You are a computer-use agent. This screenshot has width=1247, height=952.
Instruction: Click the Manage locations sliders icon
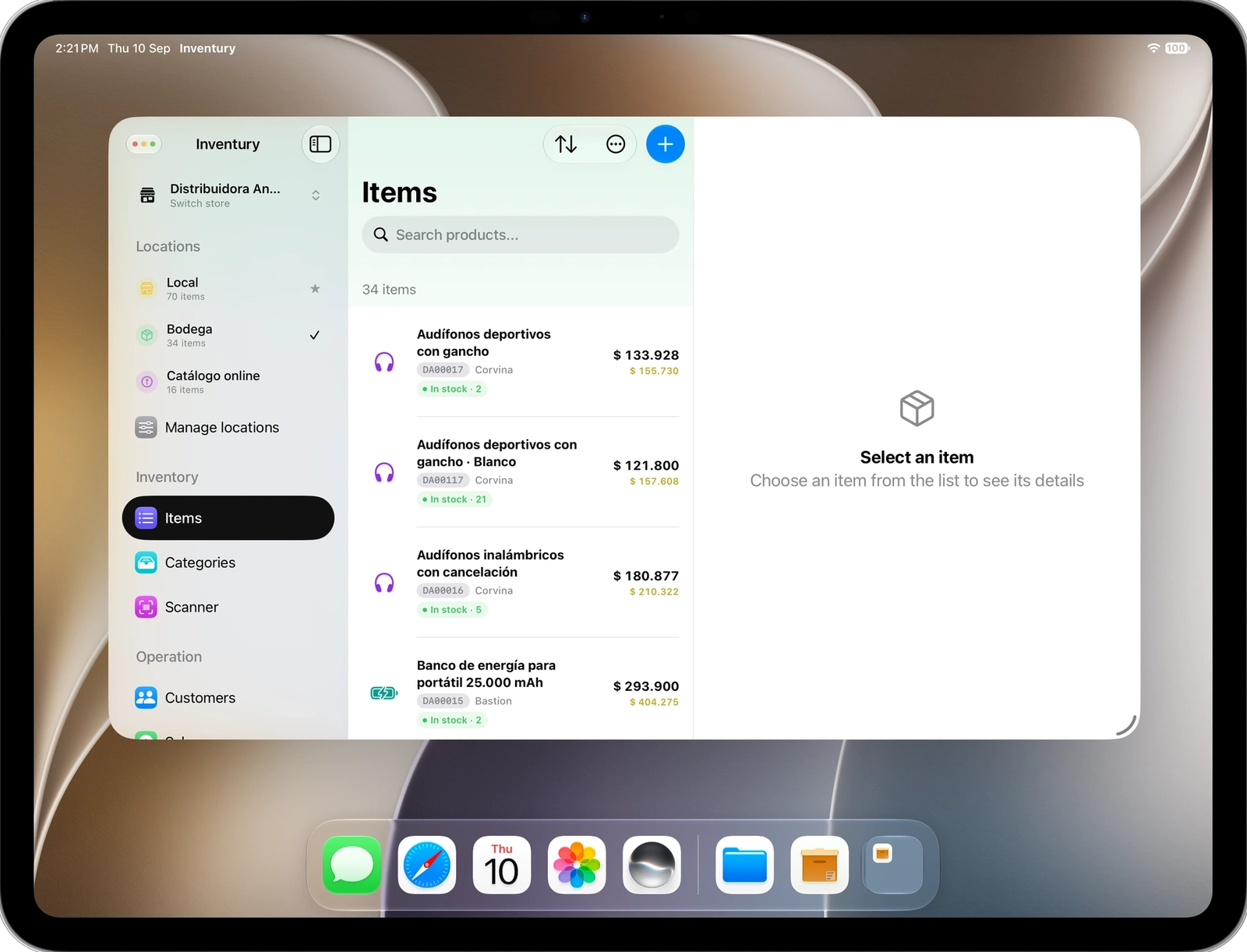pos(146,428)
